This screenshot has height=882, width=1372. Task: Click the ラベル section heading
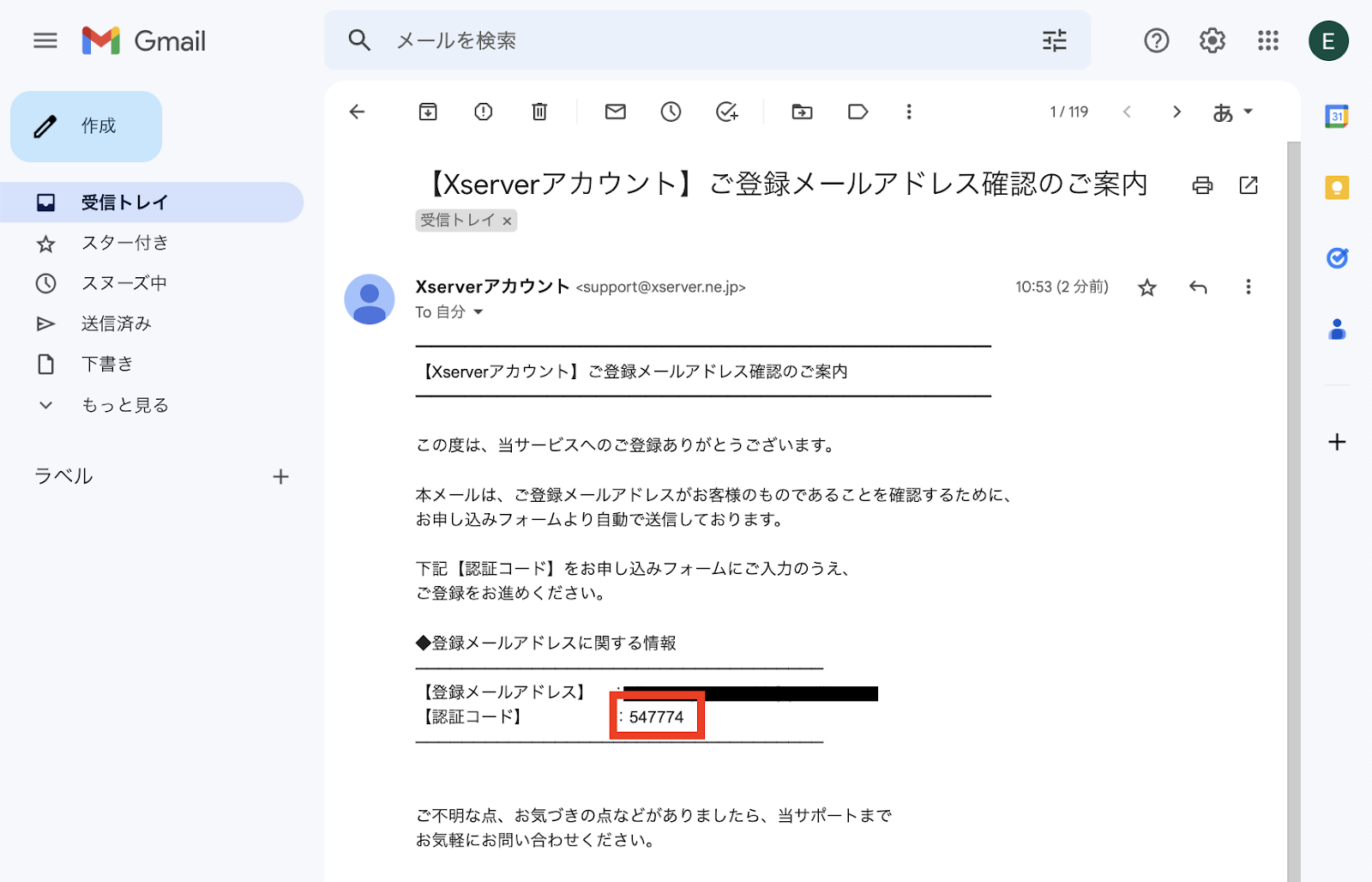coord(63,476)
